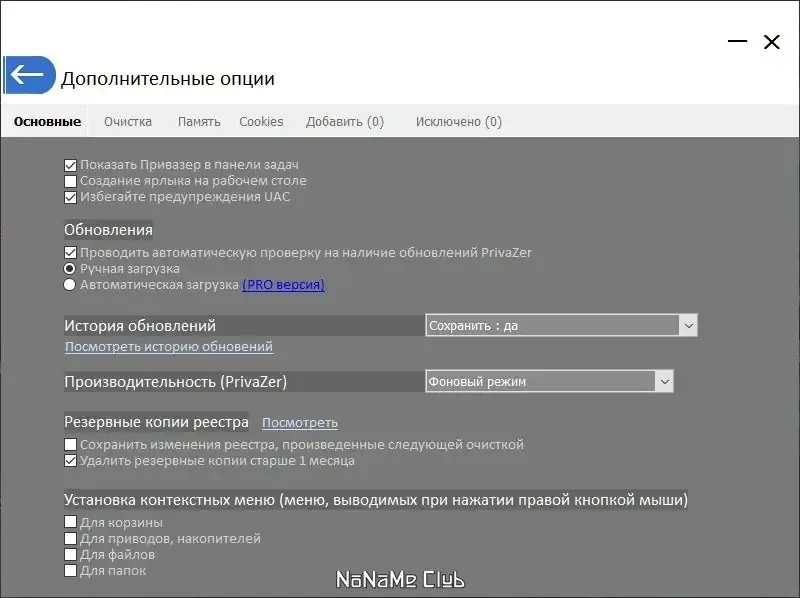800x598 pixels.
Task: Select the Cookies tab
Action: [x=261, y=121]
